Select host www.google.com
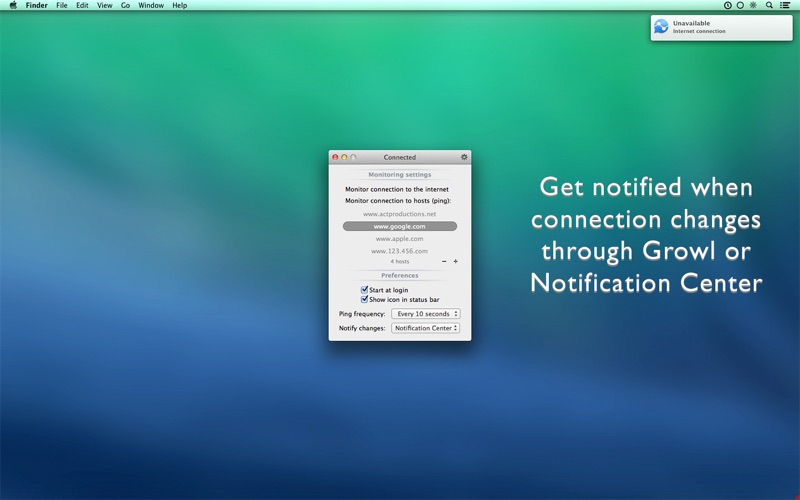The image size is (800, 500). point(399,226)
